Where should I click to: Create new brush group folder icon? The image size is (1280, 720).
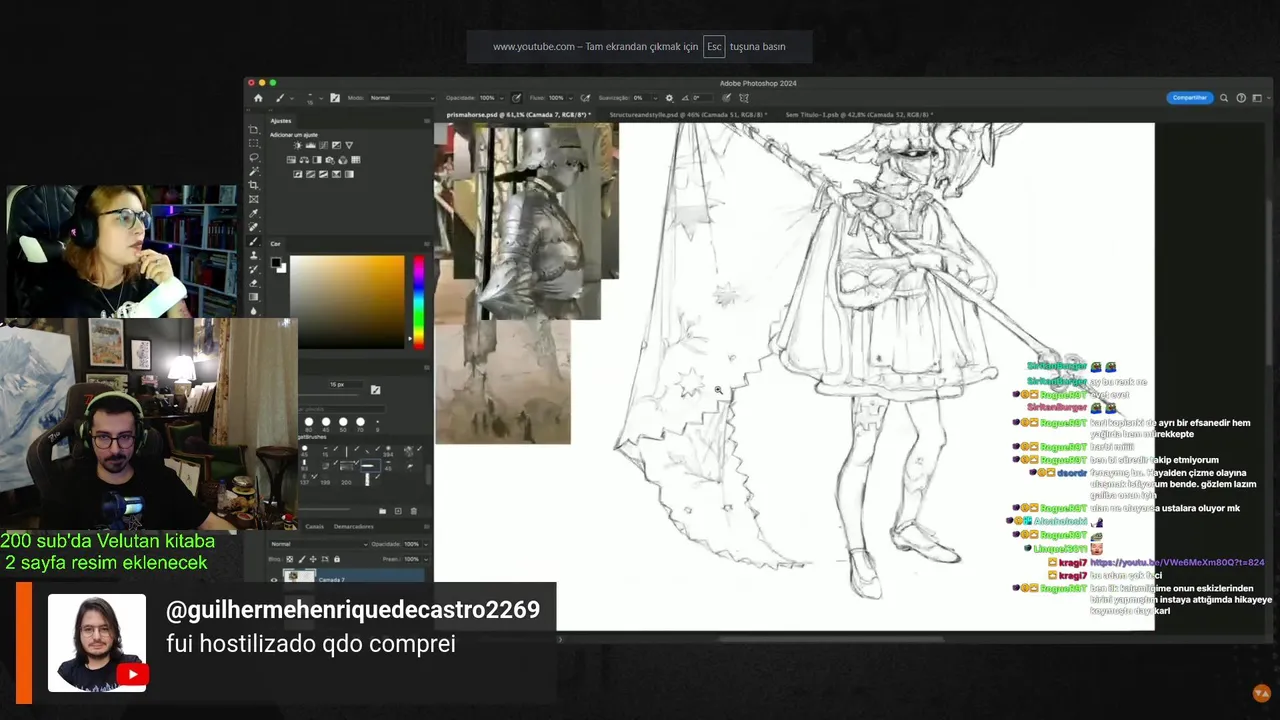[x=382, y=511]
